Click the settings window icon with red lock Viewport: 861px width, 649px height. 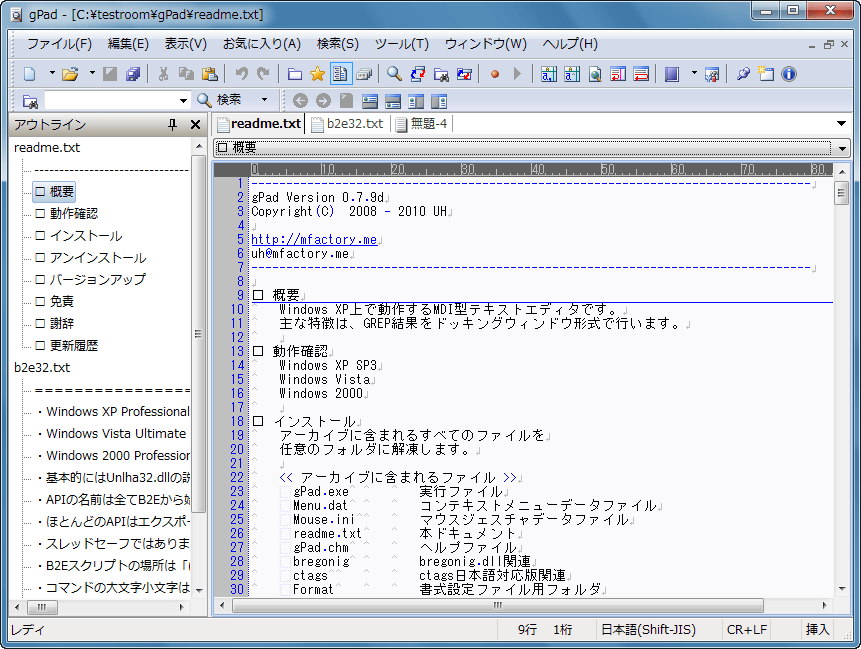[x=712, y=74]
